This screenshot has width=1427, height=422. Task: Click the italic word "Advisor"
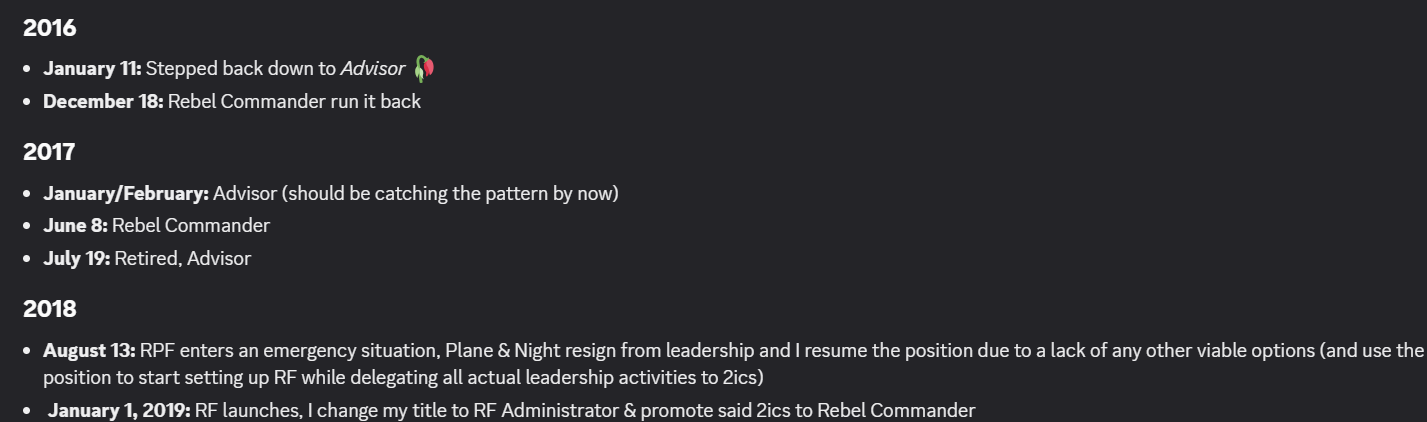tap(372, 69)
